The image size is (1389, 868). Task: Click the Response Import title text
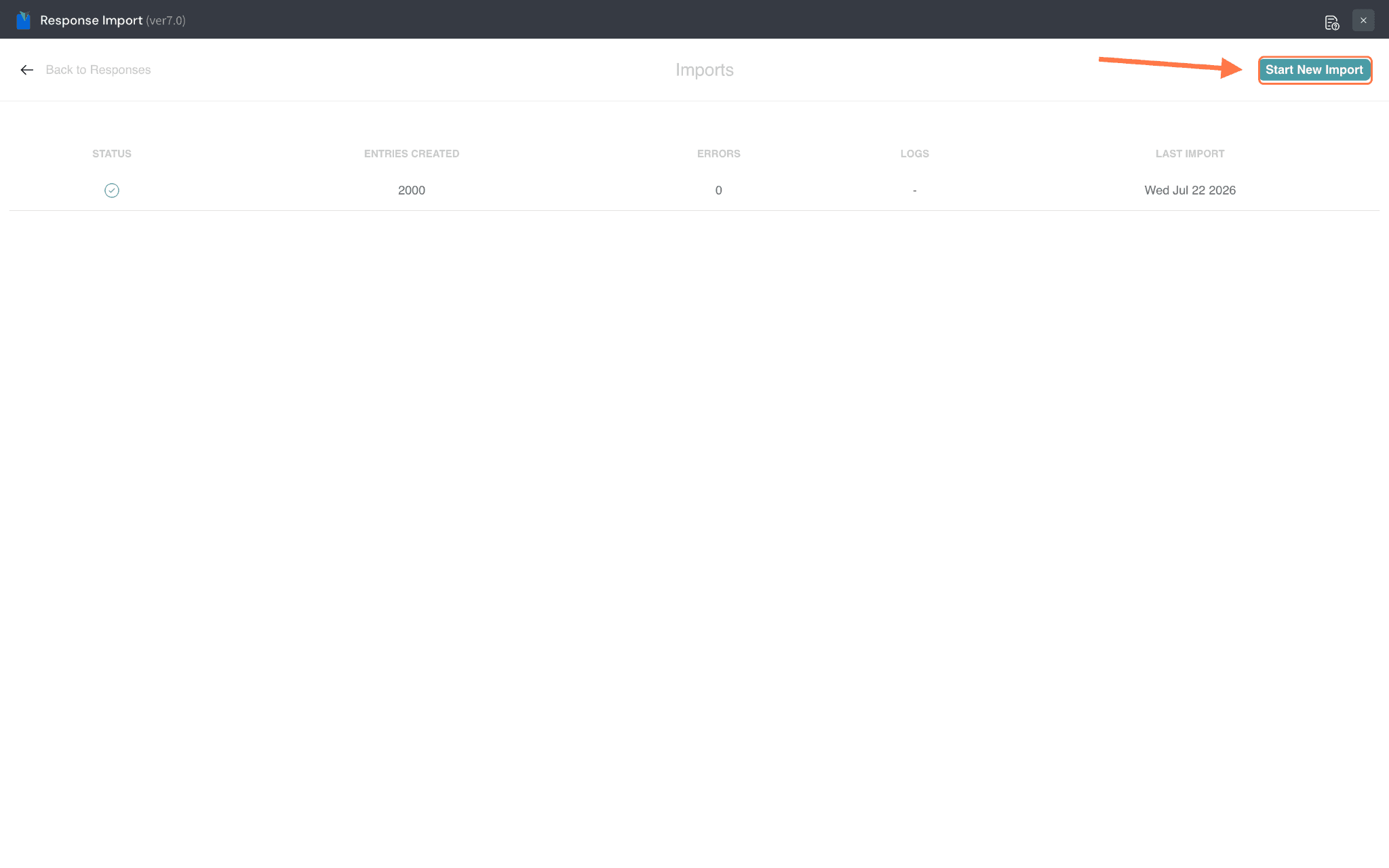91,20
